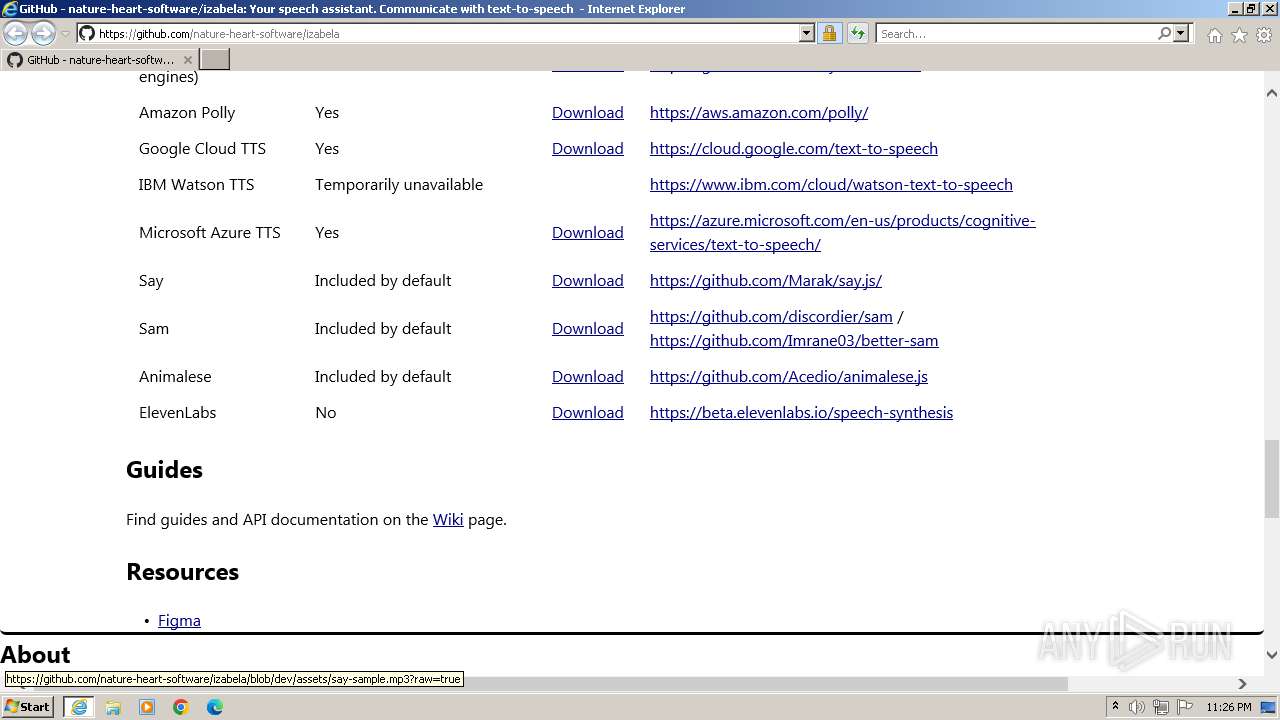The height and width of the screenshot is (720, 1280).
Task: Download the Amazon Polly sample
Action: (587, 113)
